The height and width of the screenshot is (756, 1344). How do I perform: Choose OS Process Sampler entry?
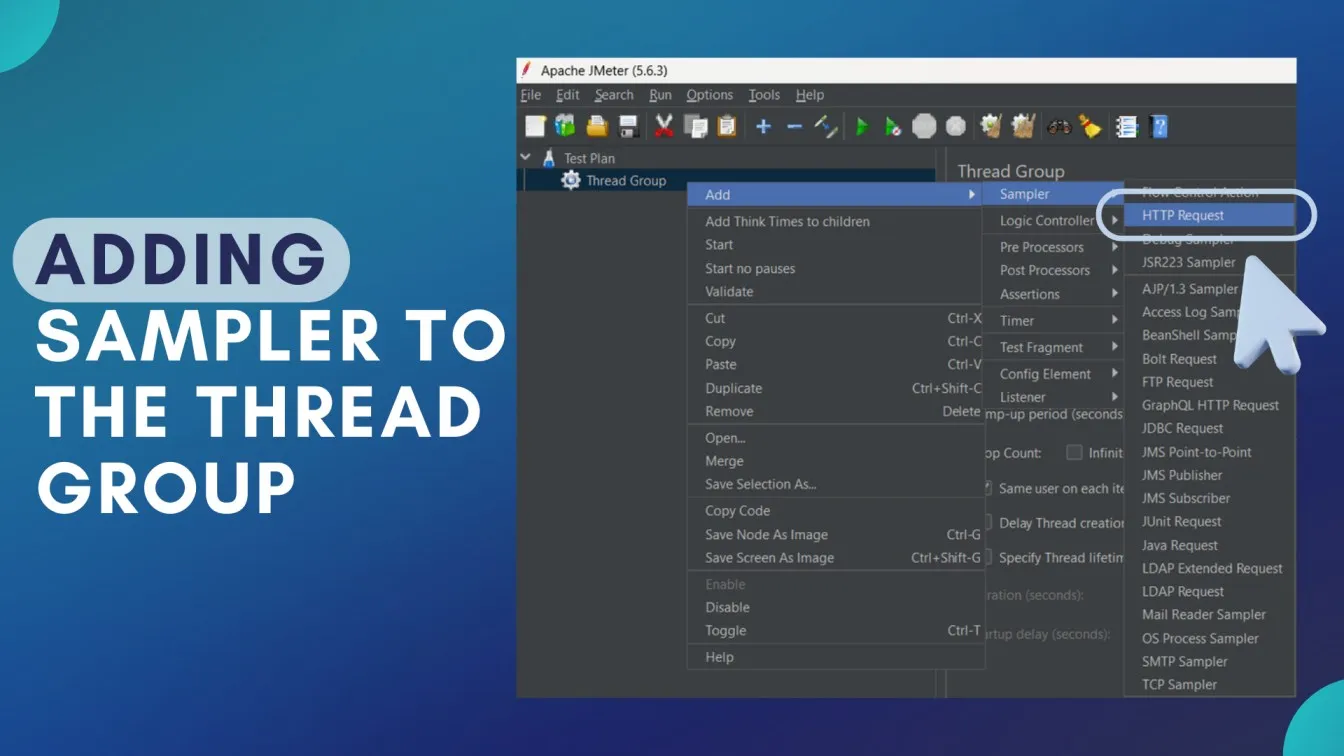(x=1210, y=638)
